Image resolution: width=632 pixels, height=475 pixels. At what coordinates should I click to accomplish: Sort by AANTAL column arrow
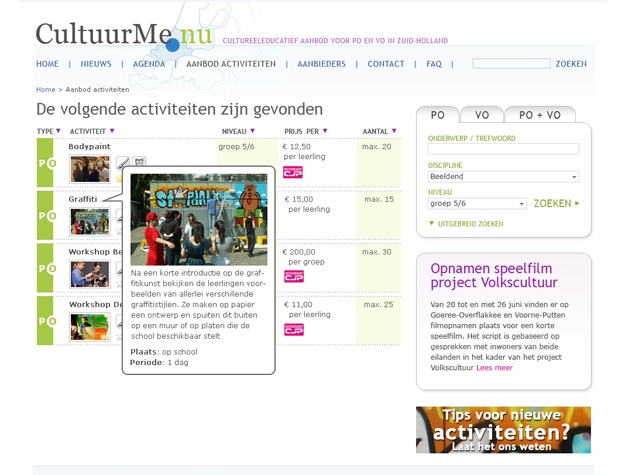tap(394, 131)
